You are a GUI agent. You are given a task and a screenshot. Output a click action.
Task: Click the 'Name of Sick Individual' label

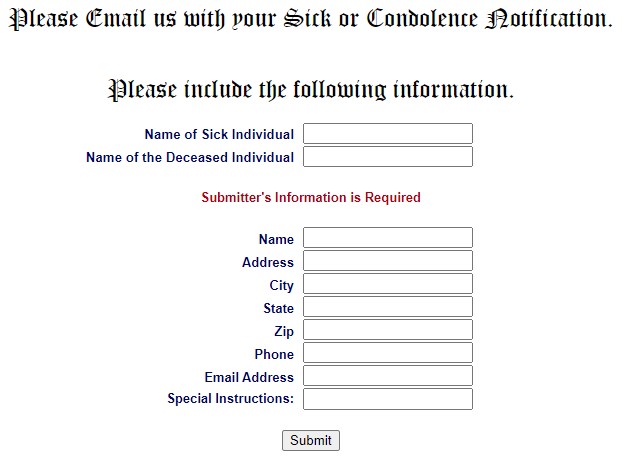[x=219, y=134]
